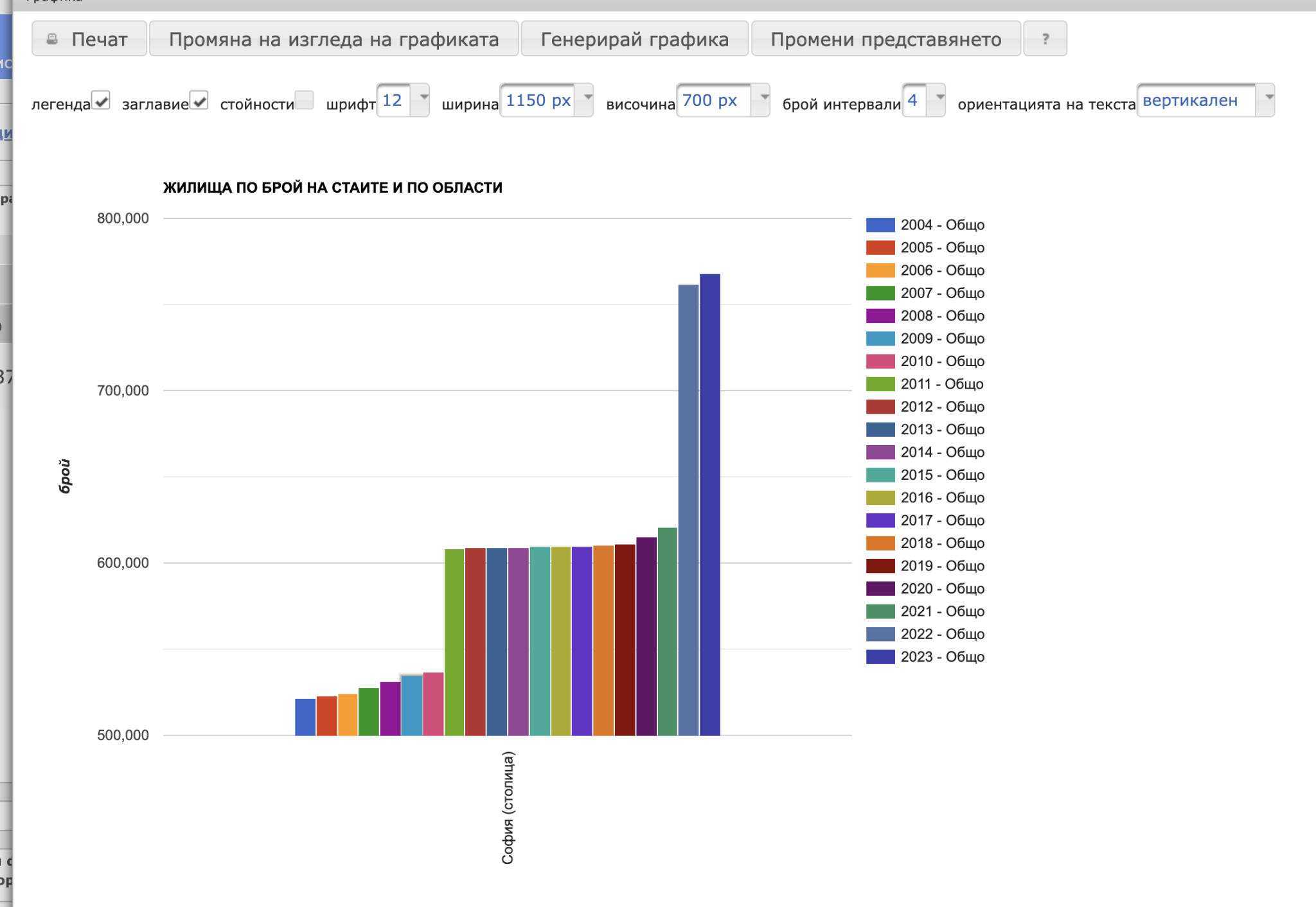Open the question mark help button
The height and width of the screenshot is (907, 1316).
click(x=1045, y=39)
